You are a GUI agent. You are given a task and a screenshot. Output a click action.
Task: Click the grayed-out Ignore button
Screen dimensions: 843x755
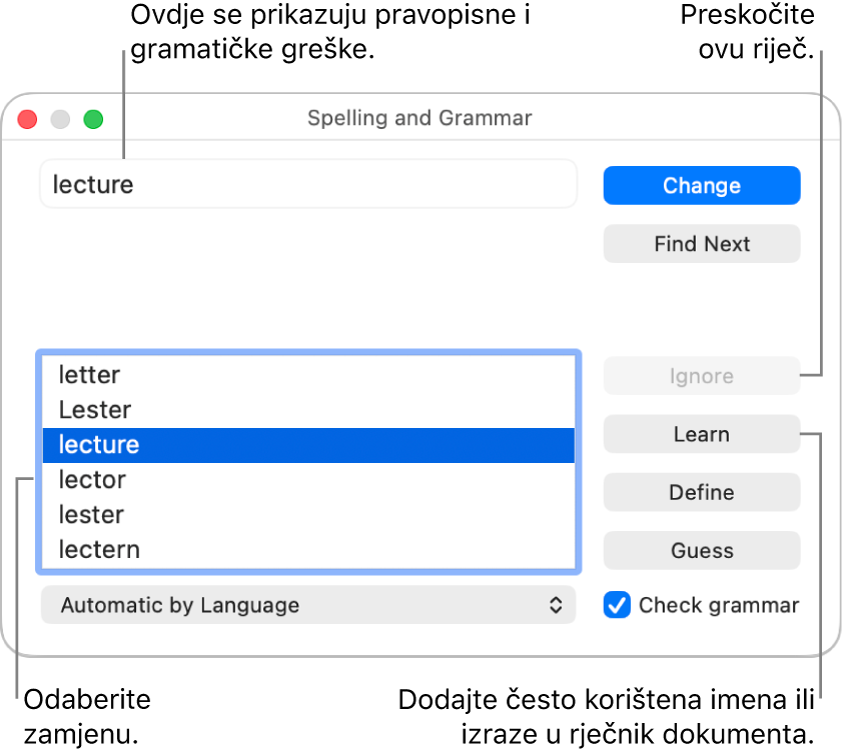click(701, 376)
